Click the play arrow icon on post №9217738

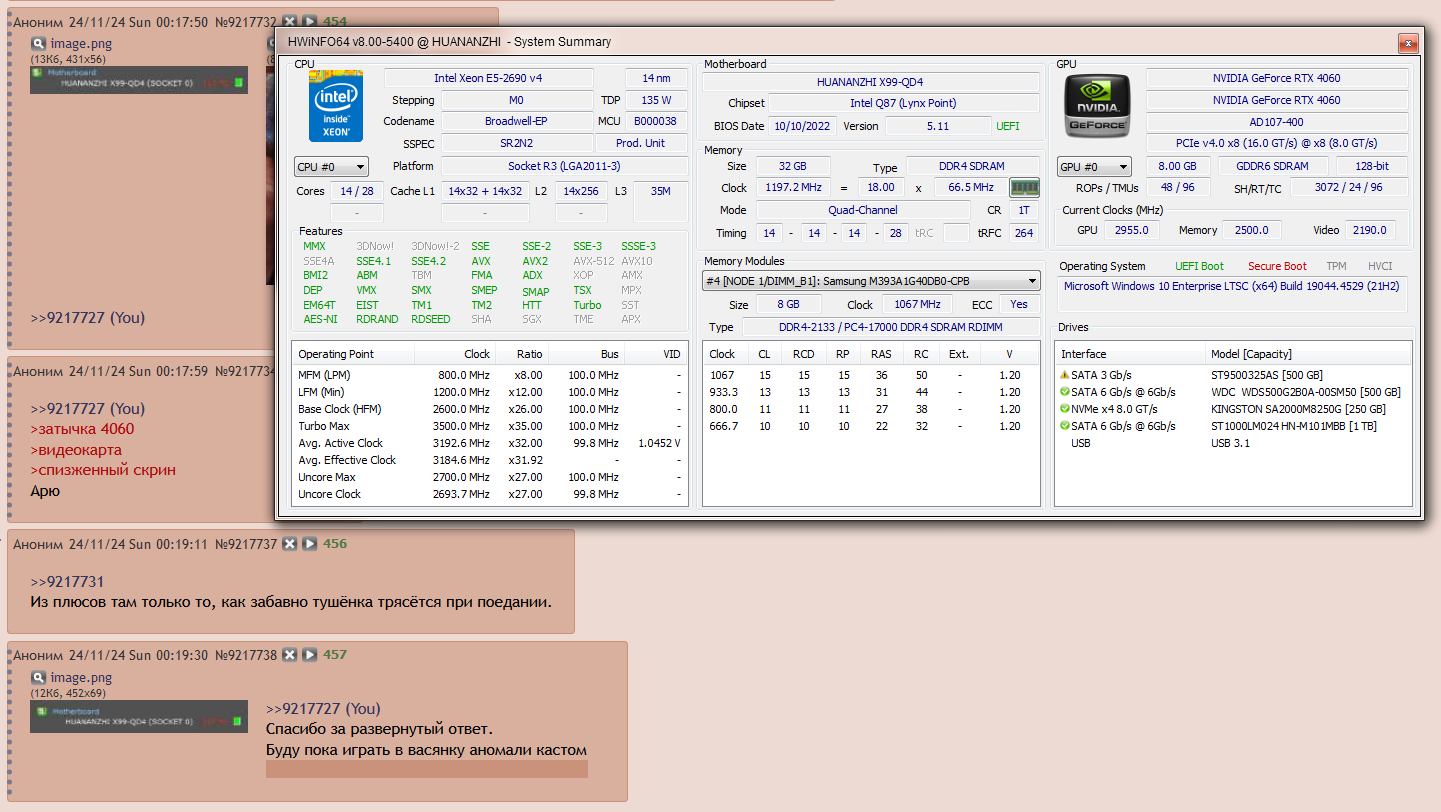[x=309, y=655]
